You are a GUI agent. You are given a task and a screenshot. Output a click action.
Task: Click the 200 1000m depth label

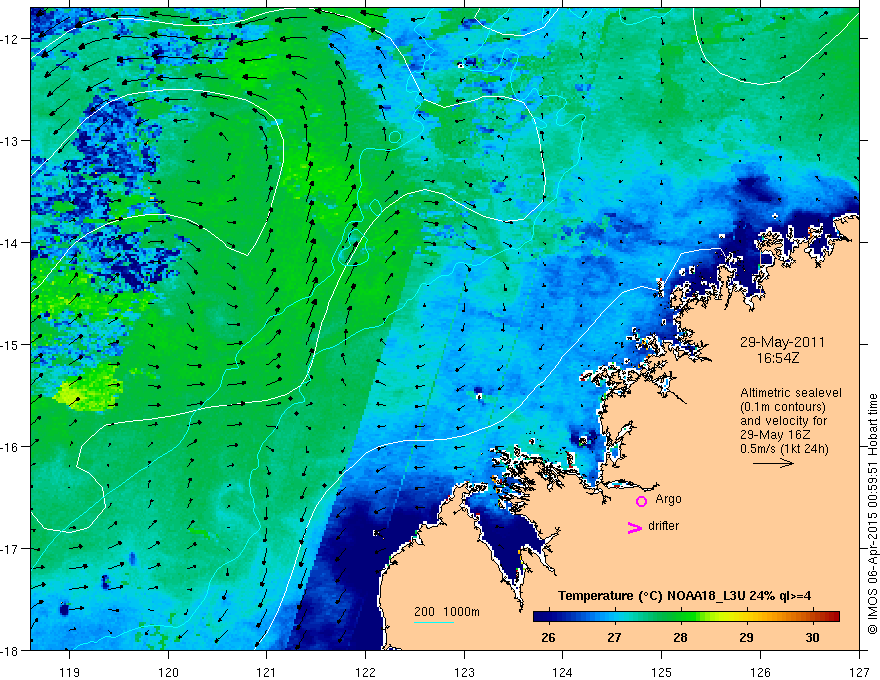coord(447,612)
